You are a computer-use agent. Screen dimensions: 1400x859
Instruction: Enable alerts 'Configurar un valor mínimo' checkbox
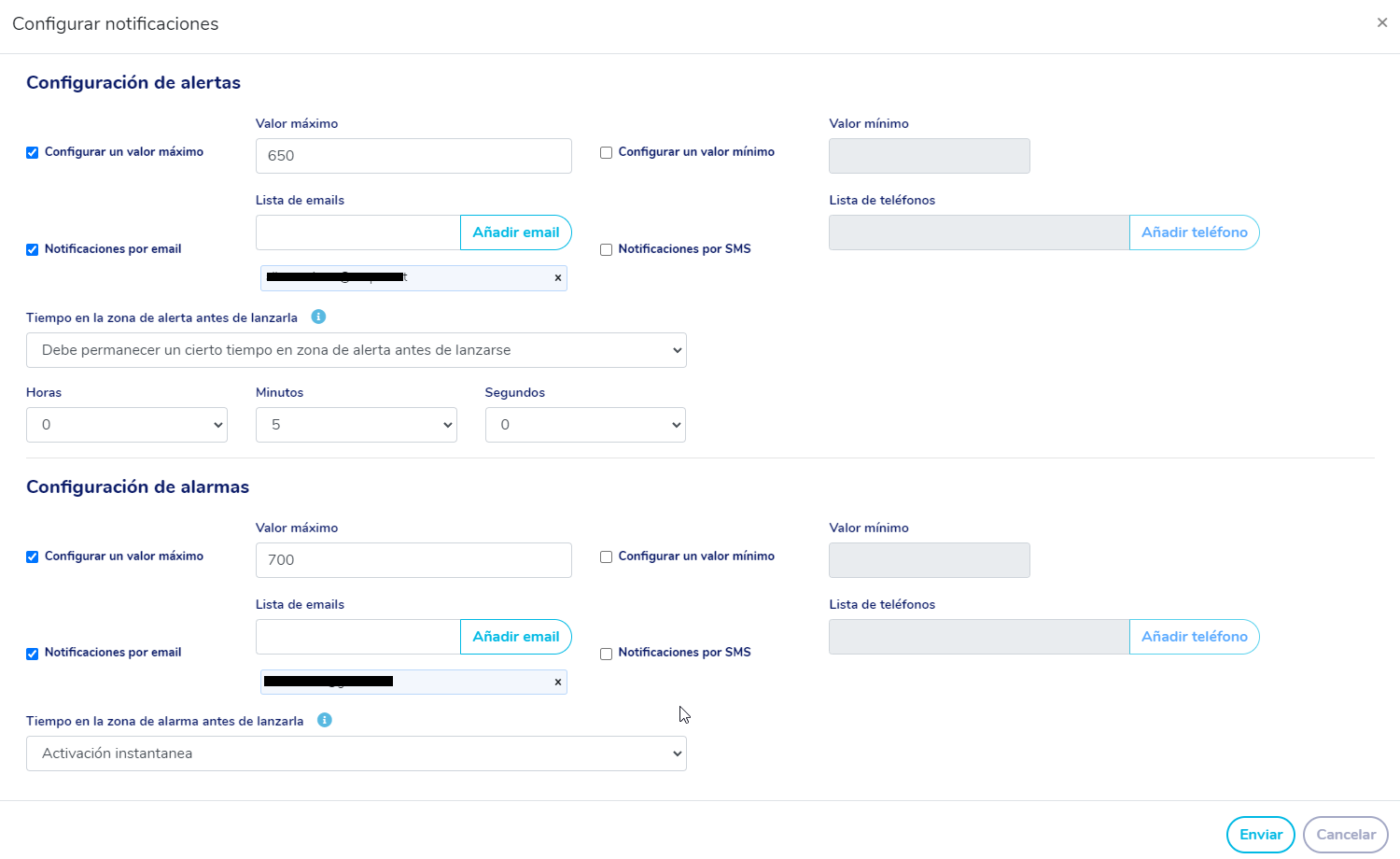606,152
